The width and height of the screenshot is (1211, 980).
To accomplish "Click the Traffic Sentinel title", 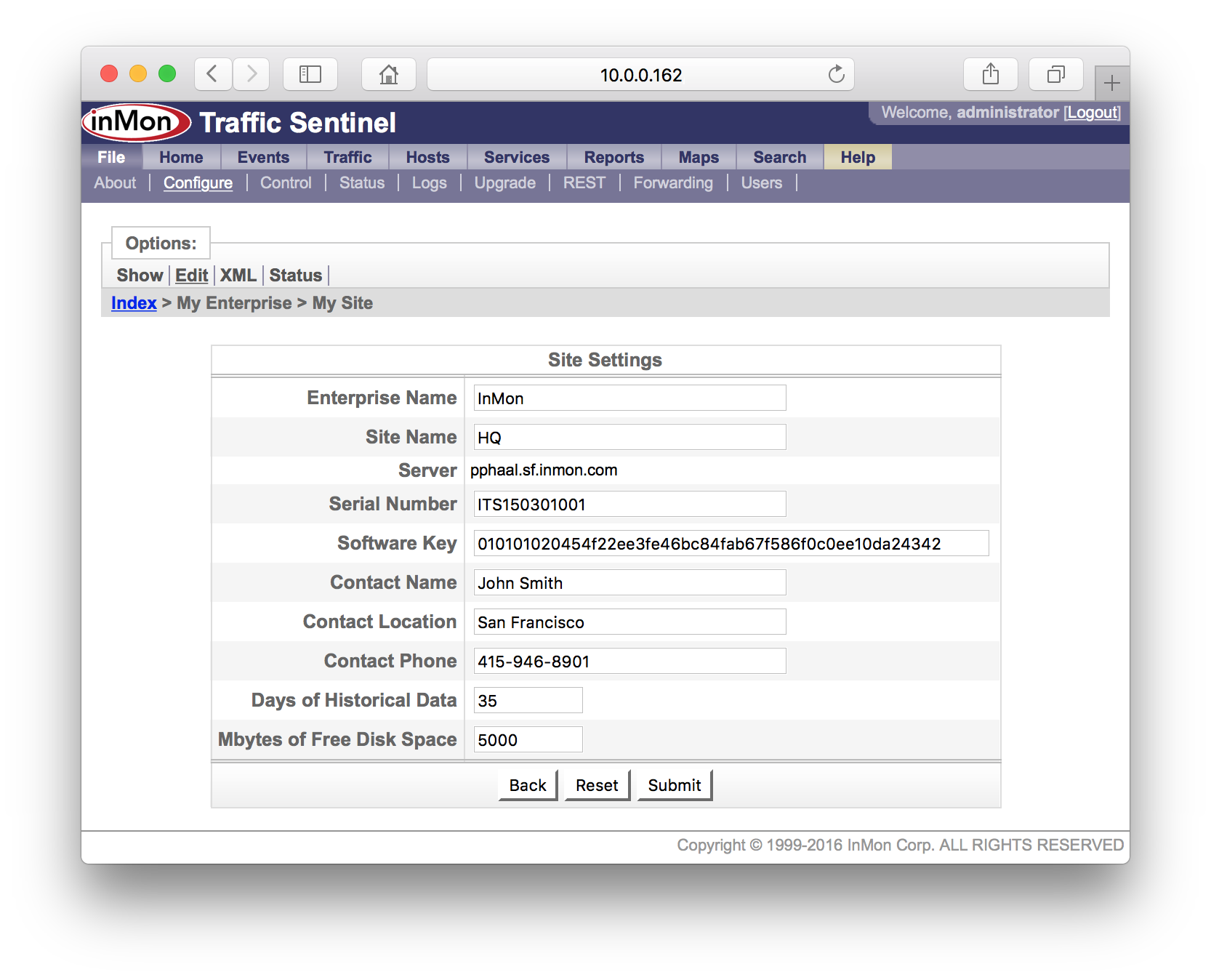I will pyautogui.click(x=297, y=123).
